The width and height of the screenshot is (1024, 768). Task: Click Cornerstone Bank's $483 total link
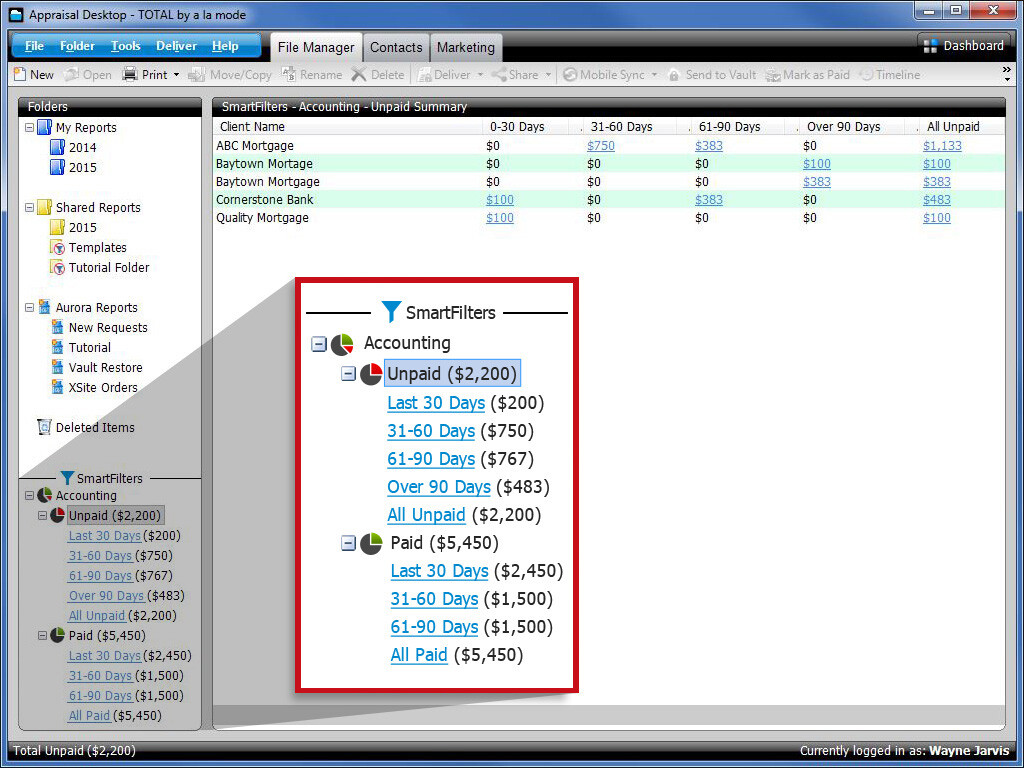(x=936, y=200)
